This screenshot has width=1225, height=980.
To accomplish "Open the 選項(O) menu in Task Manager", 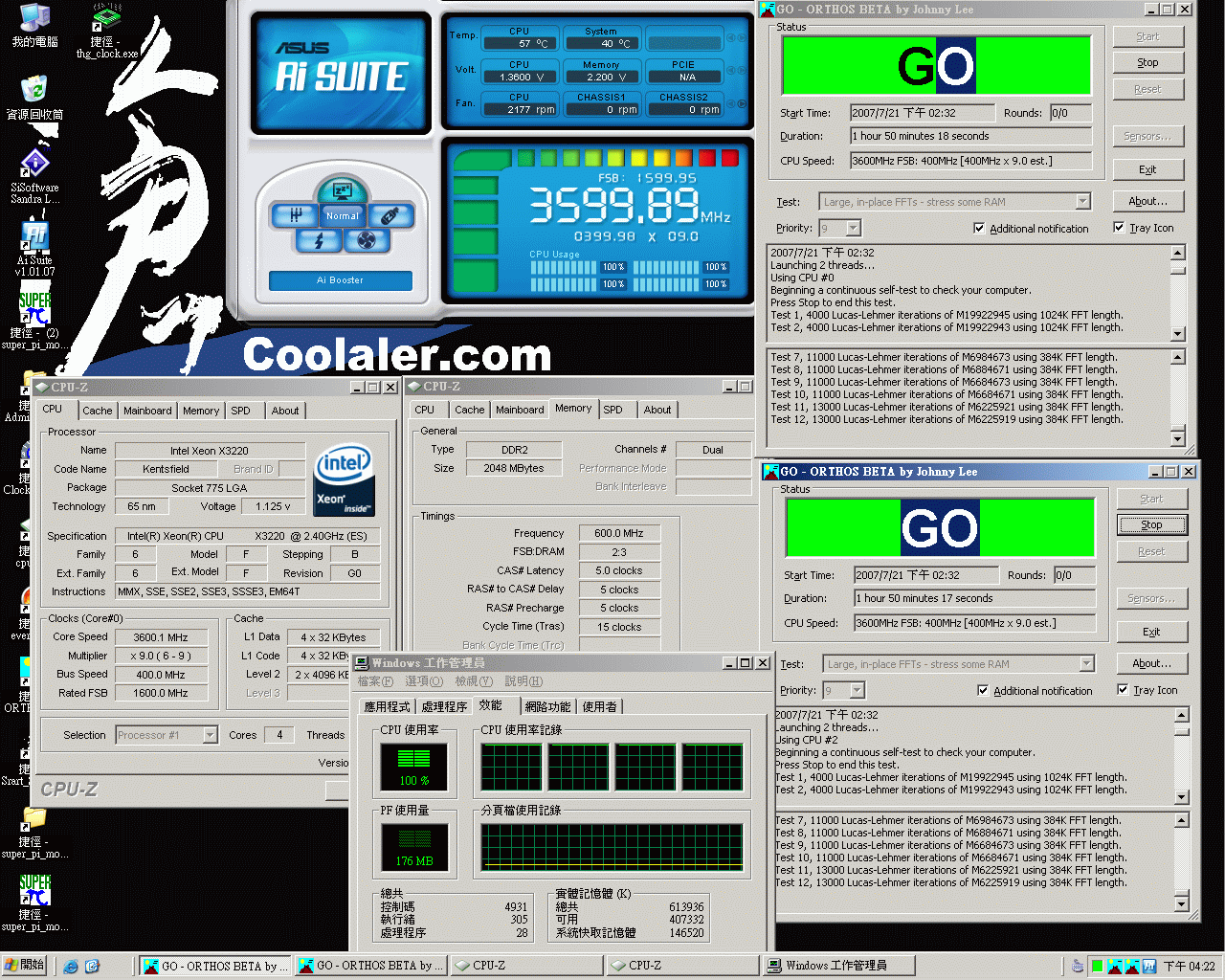I will pyautogui.click(x=424, y=681).
